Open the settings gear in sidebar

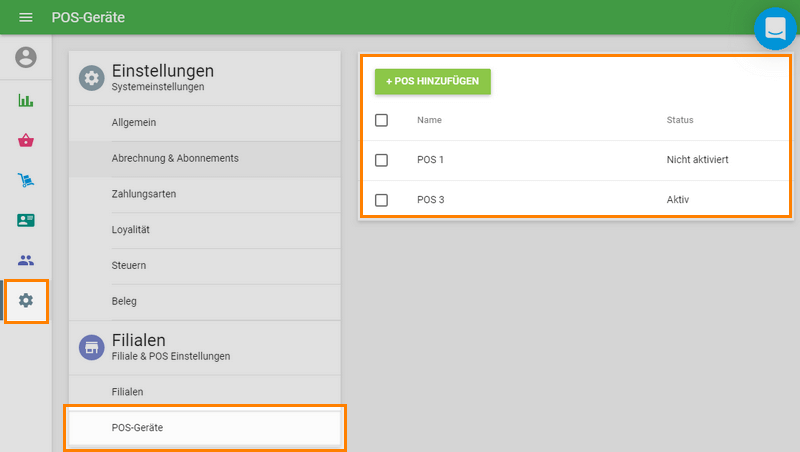point(26,300)
